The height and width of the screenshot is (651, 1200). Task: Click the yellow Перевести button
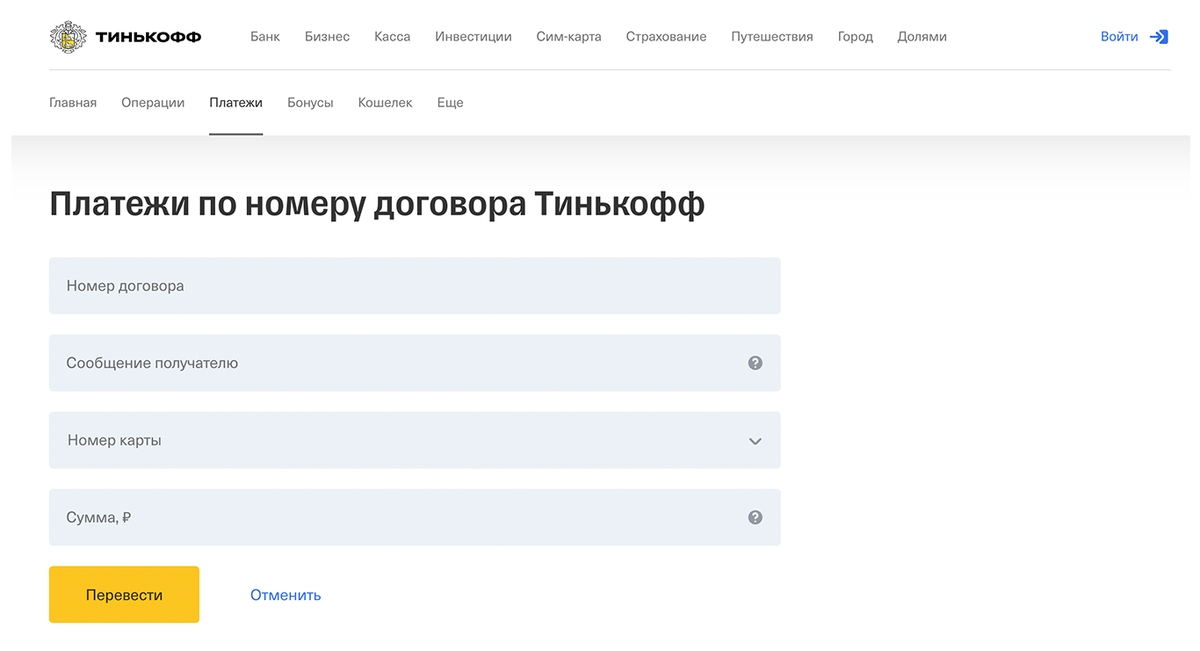click(124, 594)
